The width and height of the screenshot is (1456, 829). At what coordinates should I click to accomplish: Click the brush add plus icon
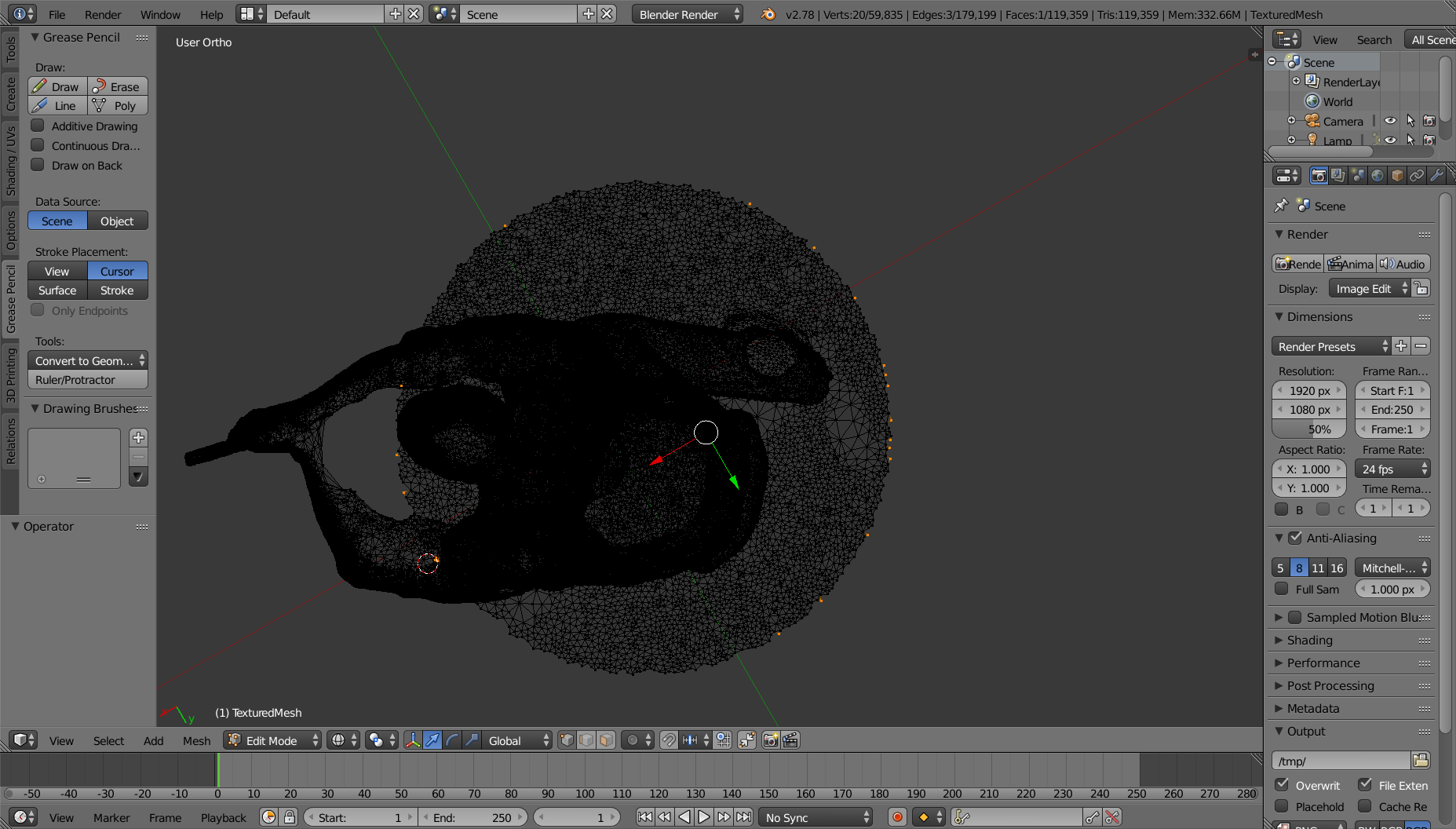pos(138,437)
